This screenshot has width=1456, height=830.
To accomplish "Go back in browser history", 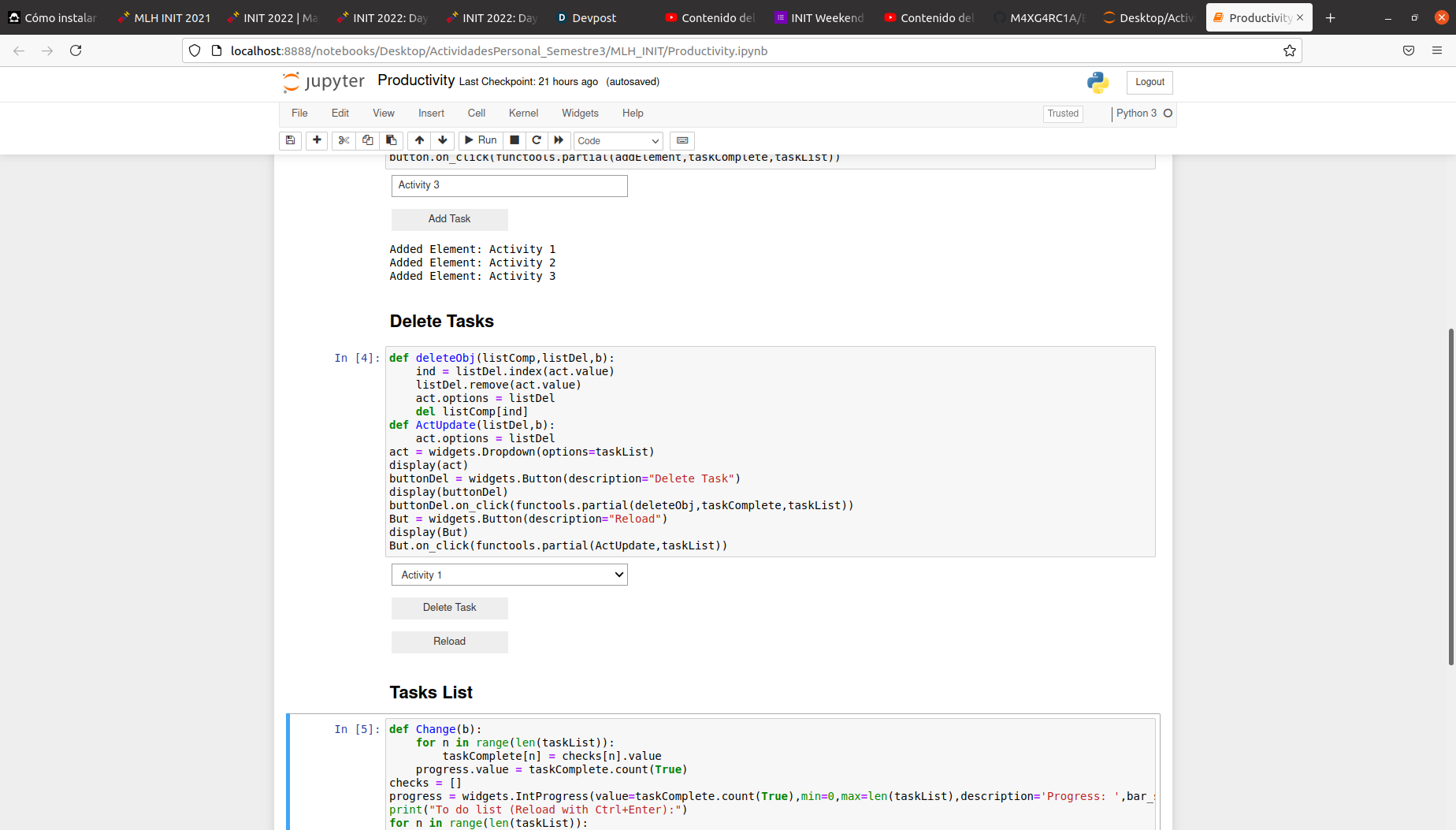I will click(19, 50).
